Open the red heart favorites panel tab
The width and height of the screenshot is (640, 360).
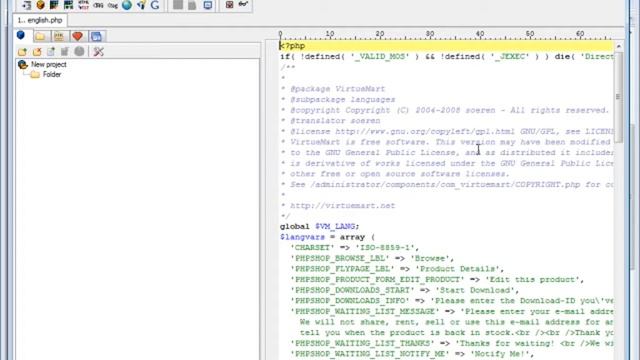78,36
